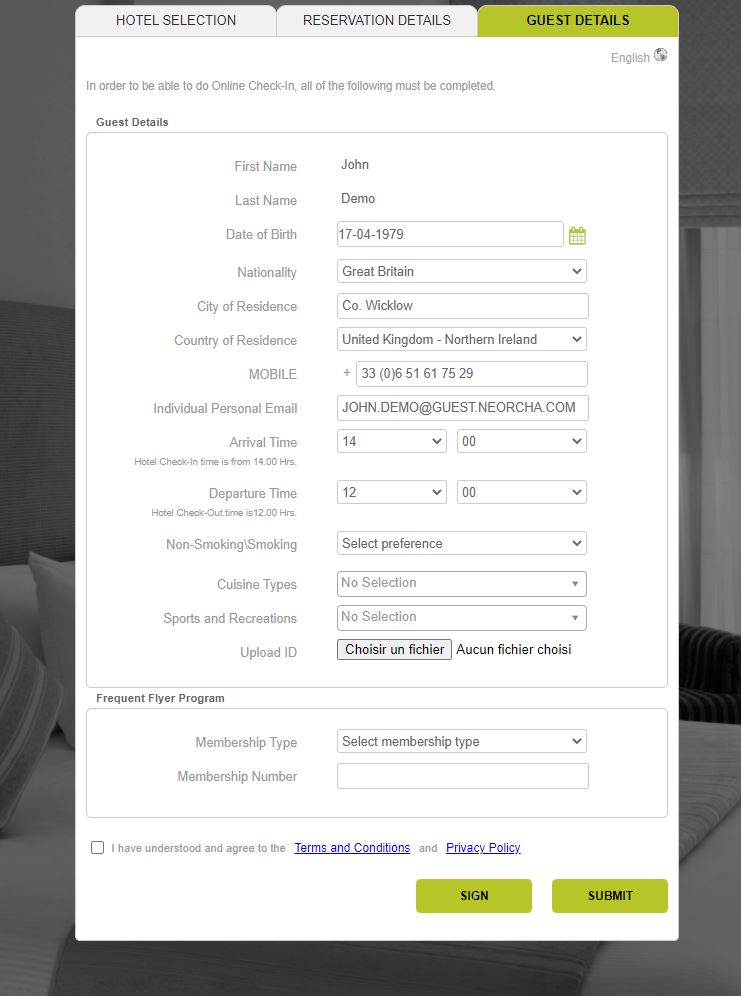The width and height of the screenshot is (741, 996).
Task: Click the Sign button
Action: 473,896
